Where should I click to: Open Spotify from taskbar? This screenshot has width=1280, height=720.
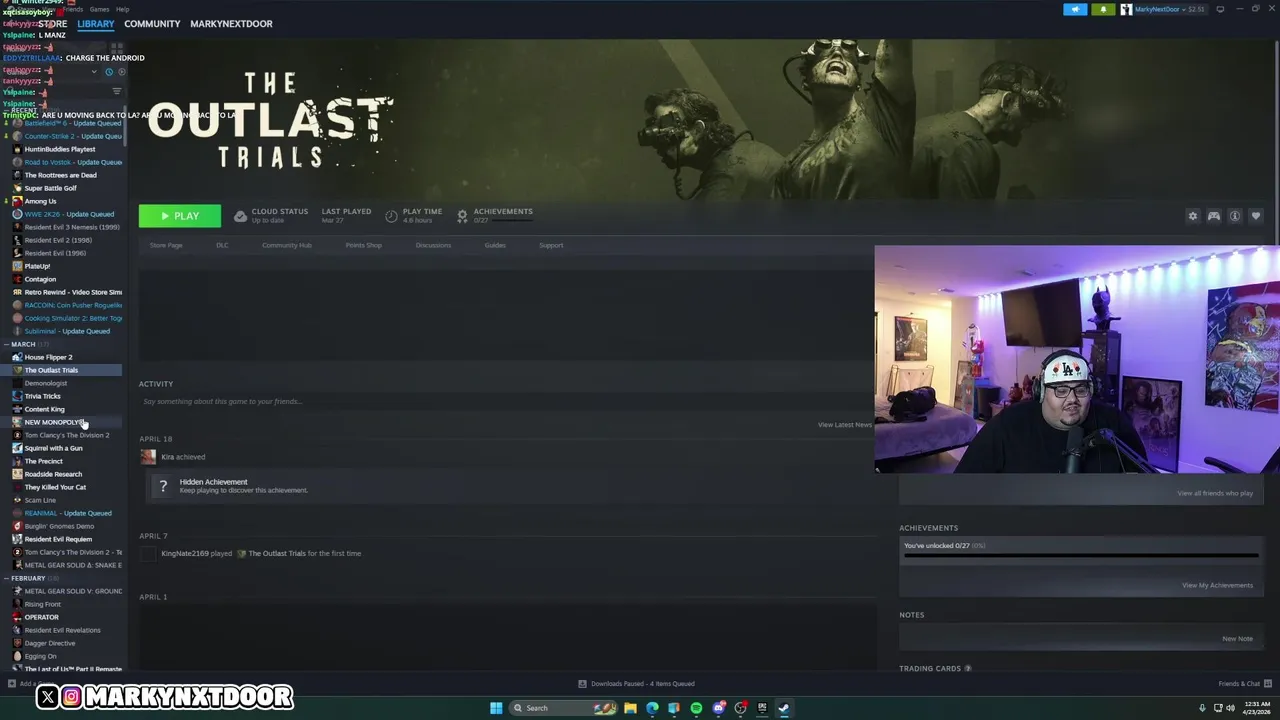(696, 708)
